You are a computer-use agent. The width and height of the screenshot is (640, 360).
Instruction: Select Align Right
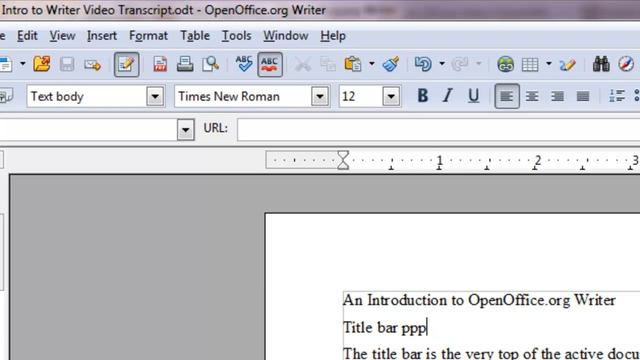(558, 96)
